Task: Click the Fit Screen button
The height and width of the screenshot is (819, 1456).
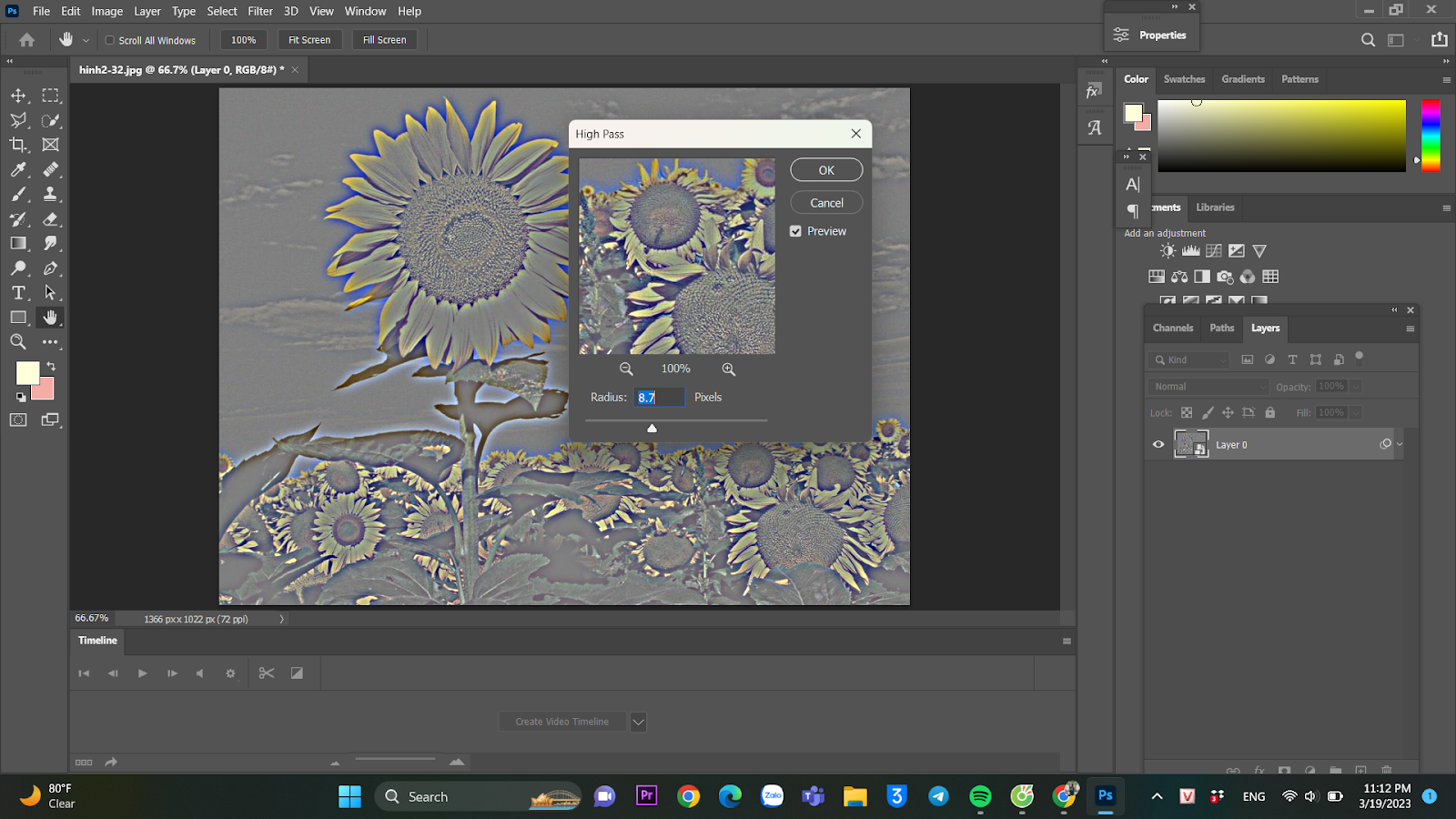Action: tap(309, 40)
